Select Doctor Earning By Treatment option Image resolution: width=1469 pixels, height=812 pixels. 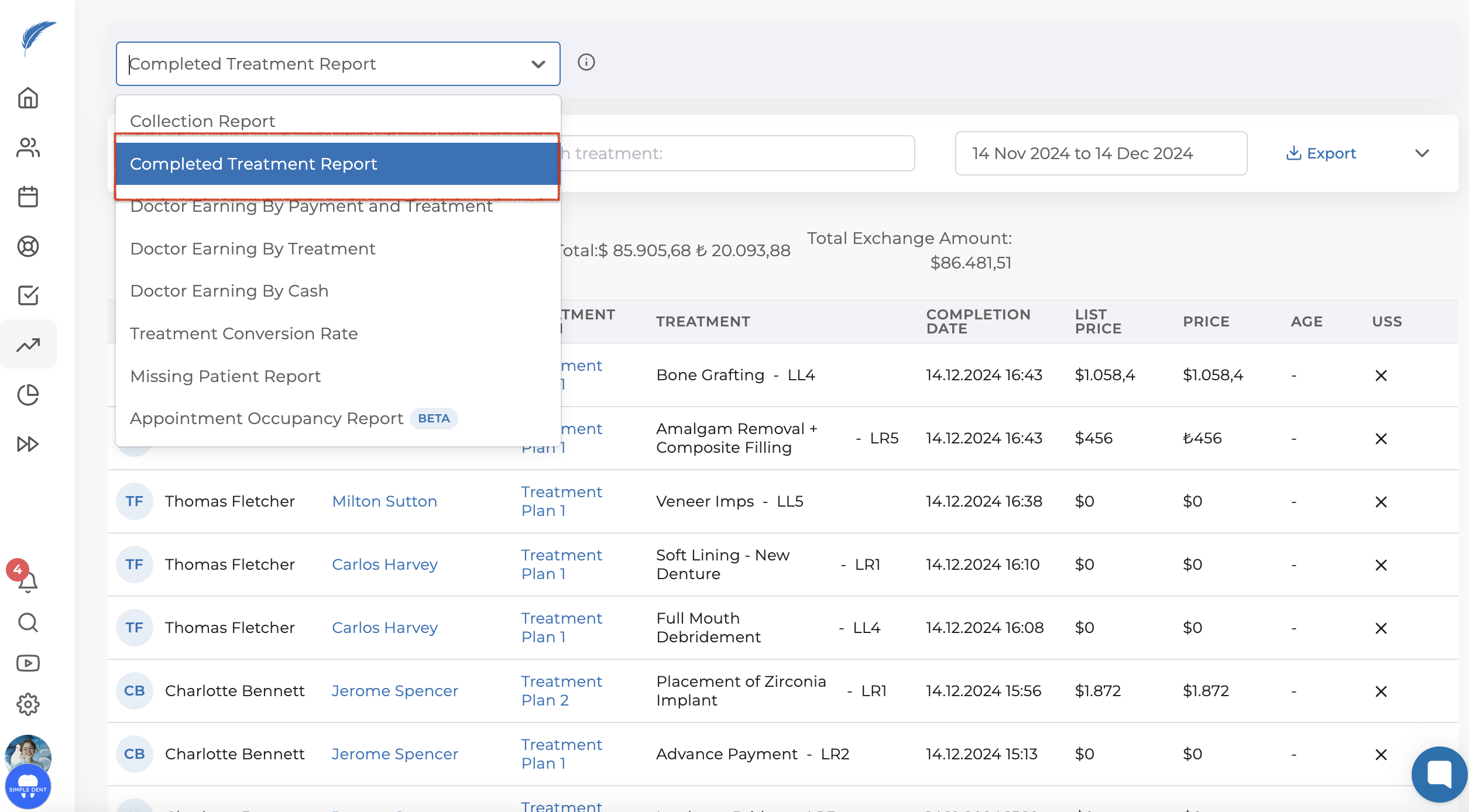[x=253, y=249]
